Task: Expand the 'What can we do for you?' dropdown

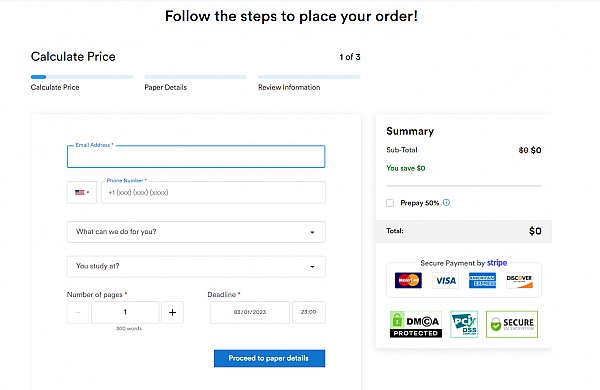Action: [x=196, y=232]
